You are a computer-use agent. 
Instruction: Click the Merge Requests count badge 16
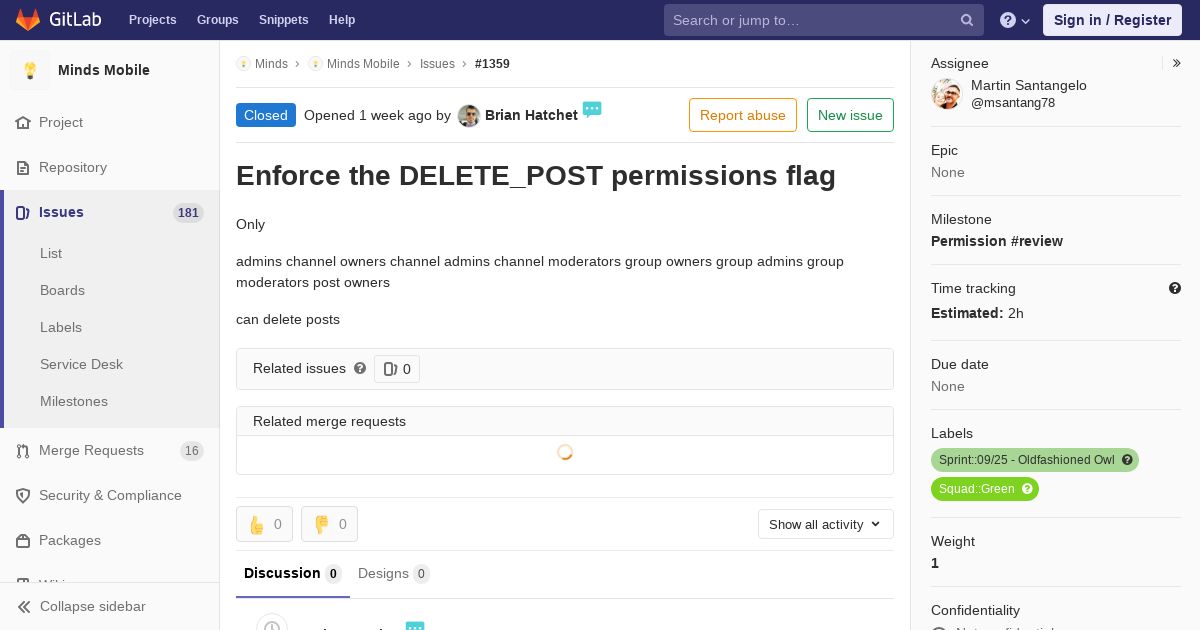(192, 451)
